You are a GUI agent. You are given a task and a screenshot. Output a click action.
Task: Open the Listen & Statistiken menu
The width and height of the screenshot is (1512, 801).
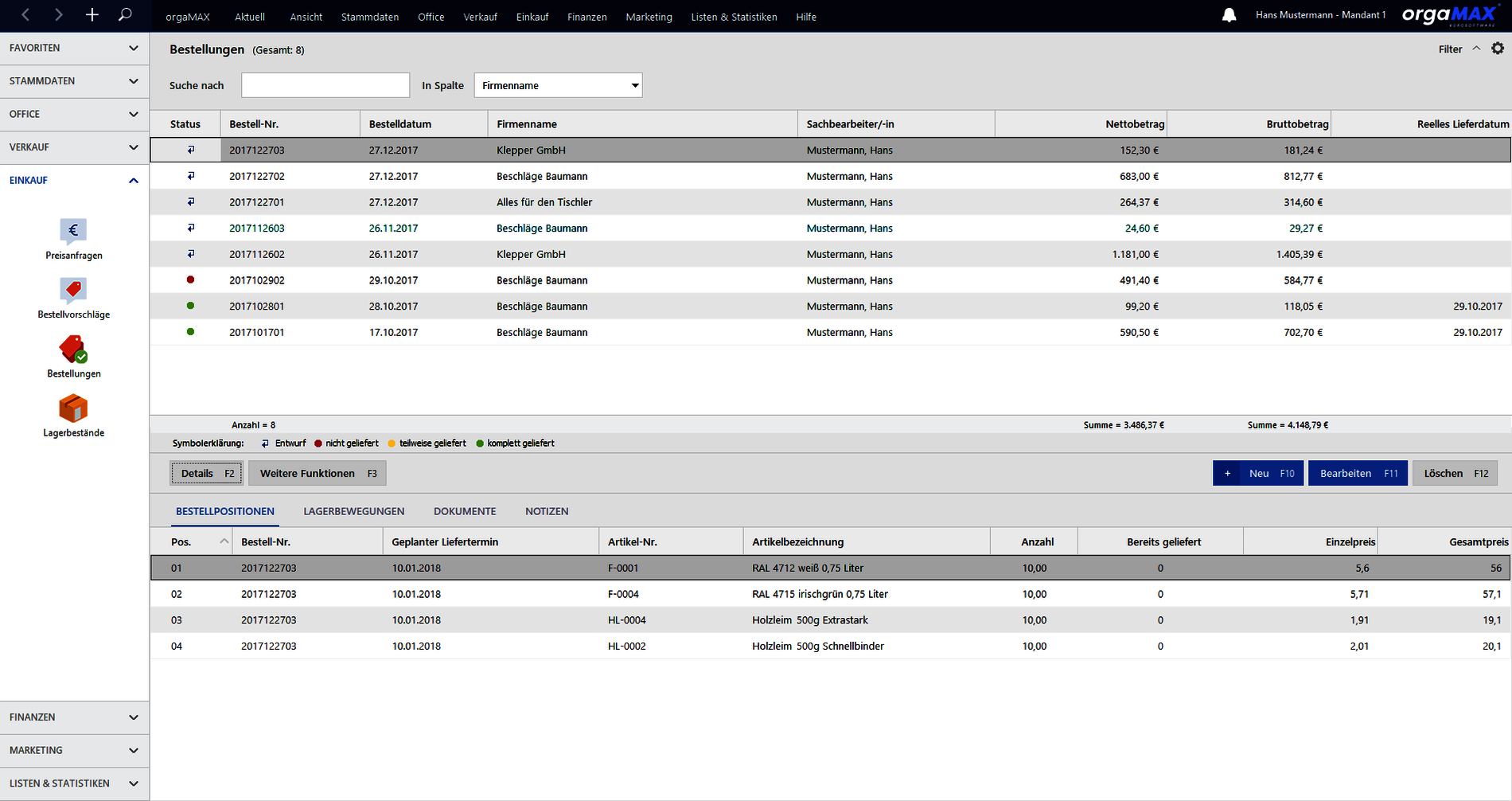(734, 17)
